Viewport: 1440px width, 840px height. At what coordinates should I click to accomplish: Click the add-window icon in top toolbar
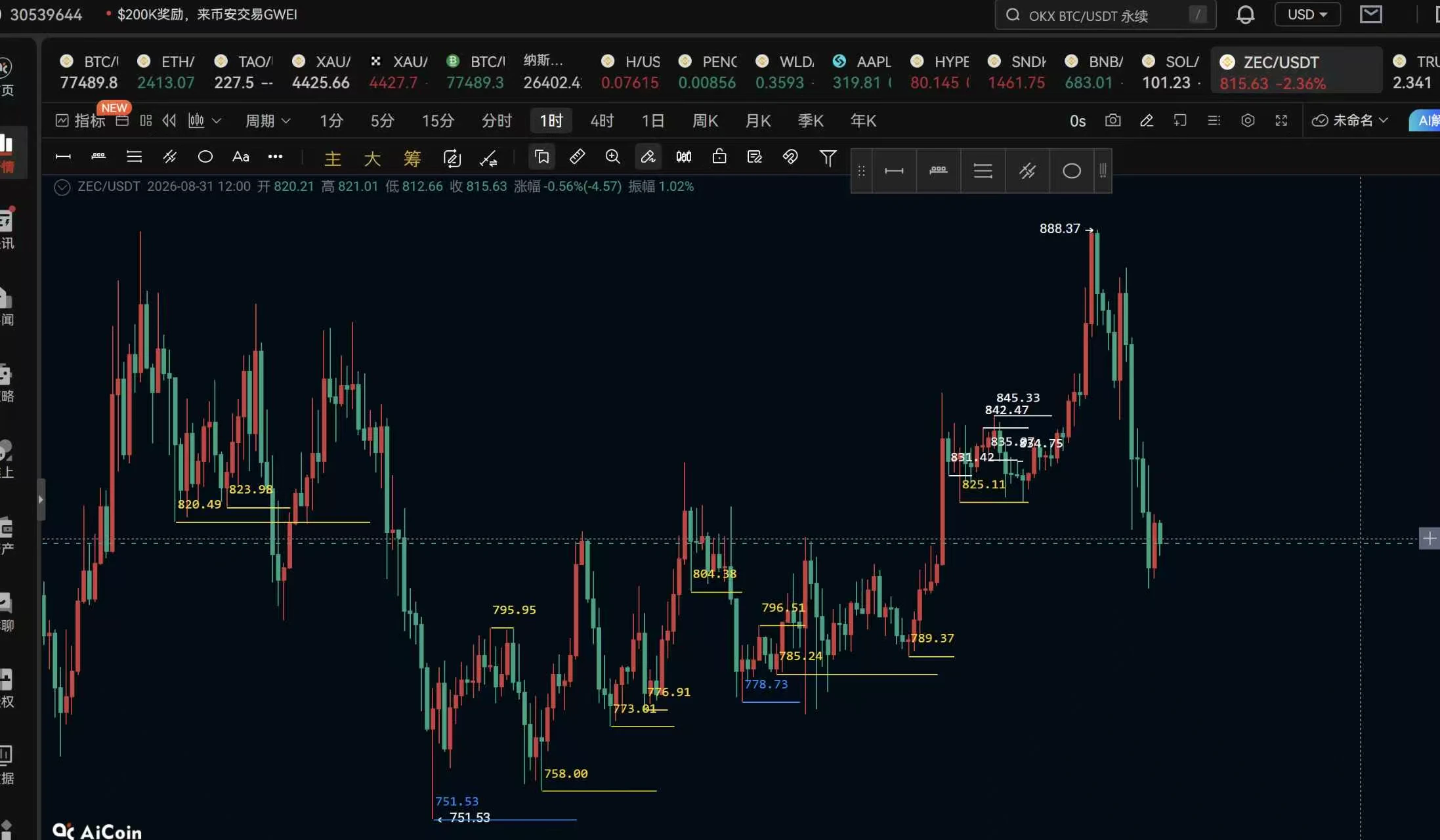[1180, 121]
